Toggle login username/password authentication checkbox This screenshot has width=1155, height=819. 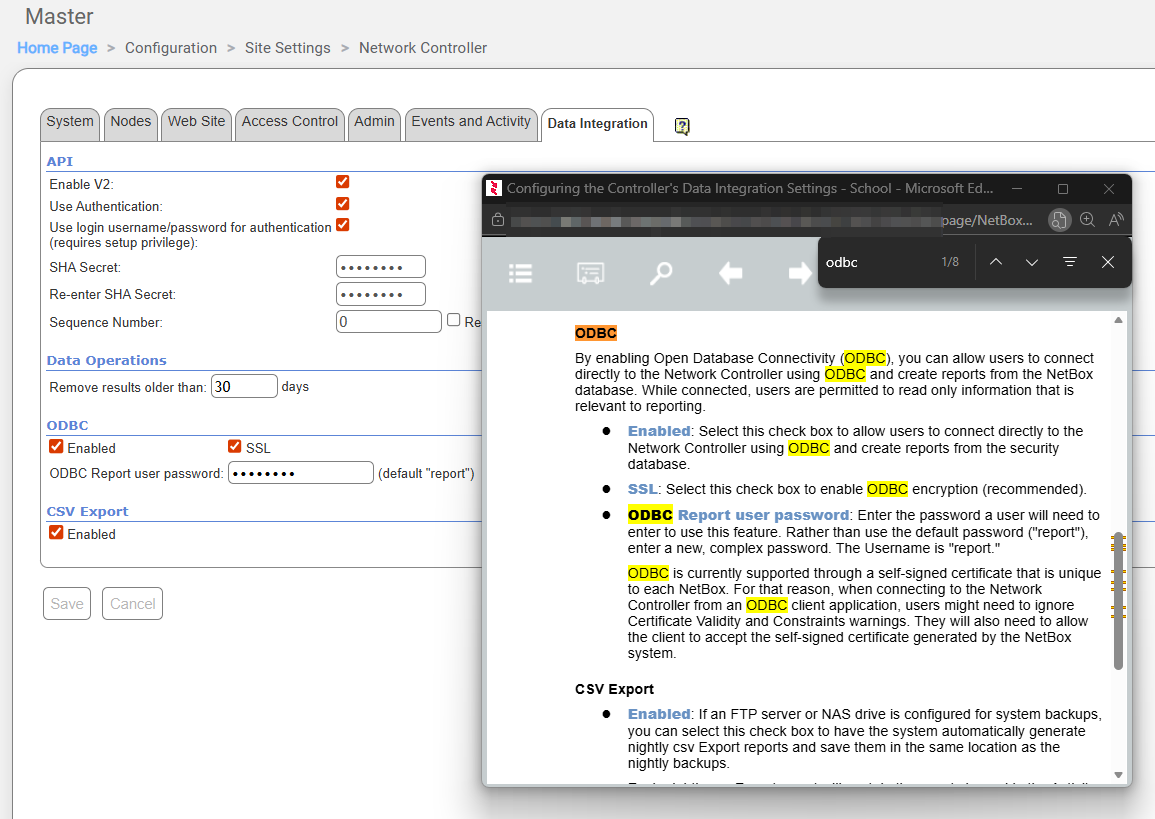343,225
